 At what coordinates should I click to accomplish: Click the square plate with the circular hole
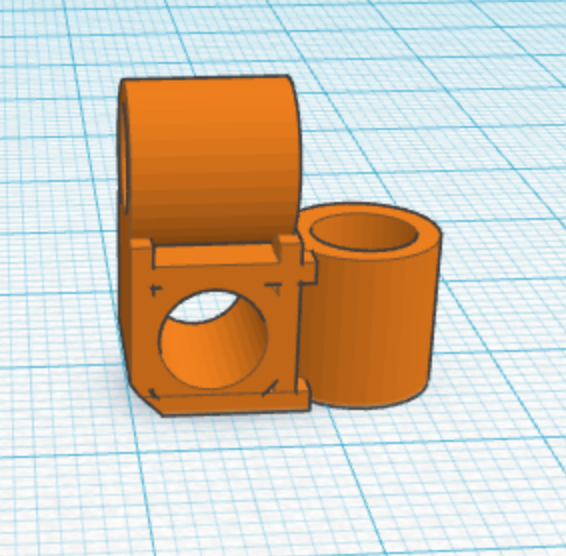217,325
